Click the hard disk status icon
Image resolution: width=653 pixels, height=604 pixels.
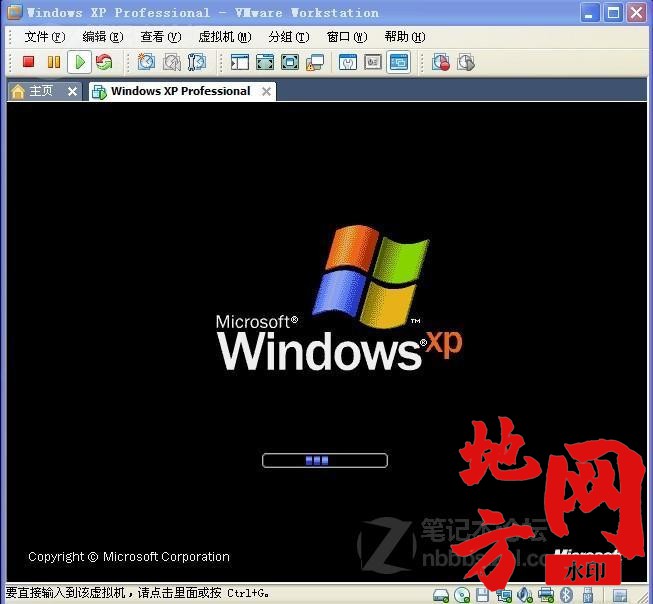[x=441, y=595]
